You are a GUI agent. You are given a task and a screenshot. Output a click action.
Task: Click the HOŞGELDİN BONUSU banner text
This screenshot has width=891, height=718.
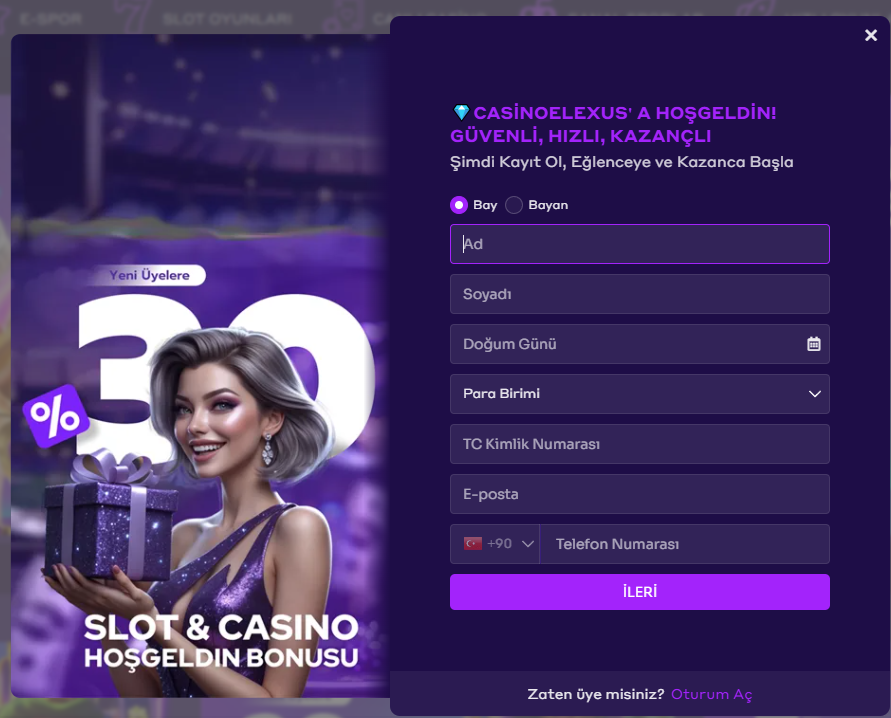[221, 658]
